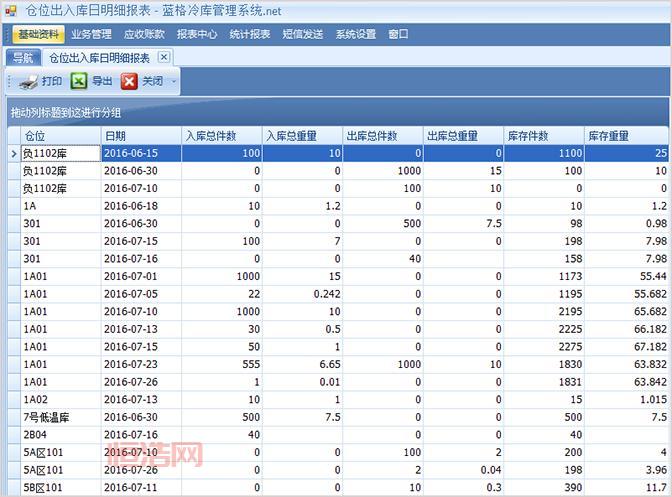Click the green 导出 Excel export icon

[x=79, y=82]
